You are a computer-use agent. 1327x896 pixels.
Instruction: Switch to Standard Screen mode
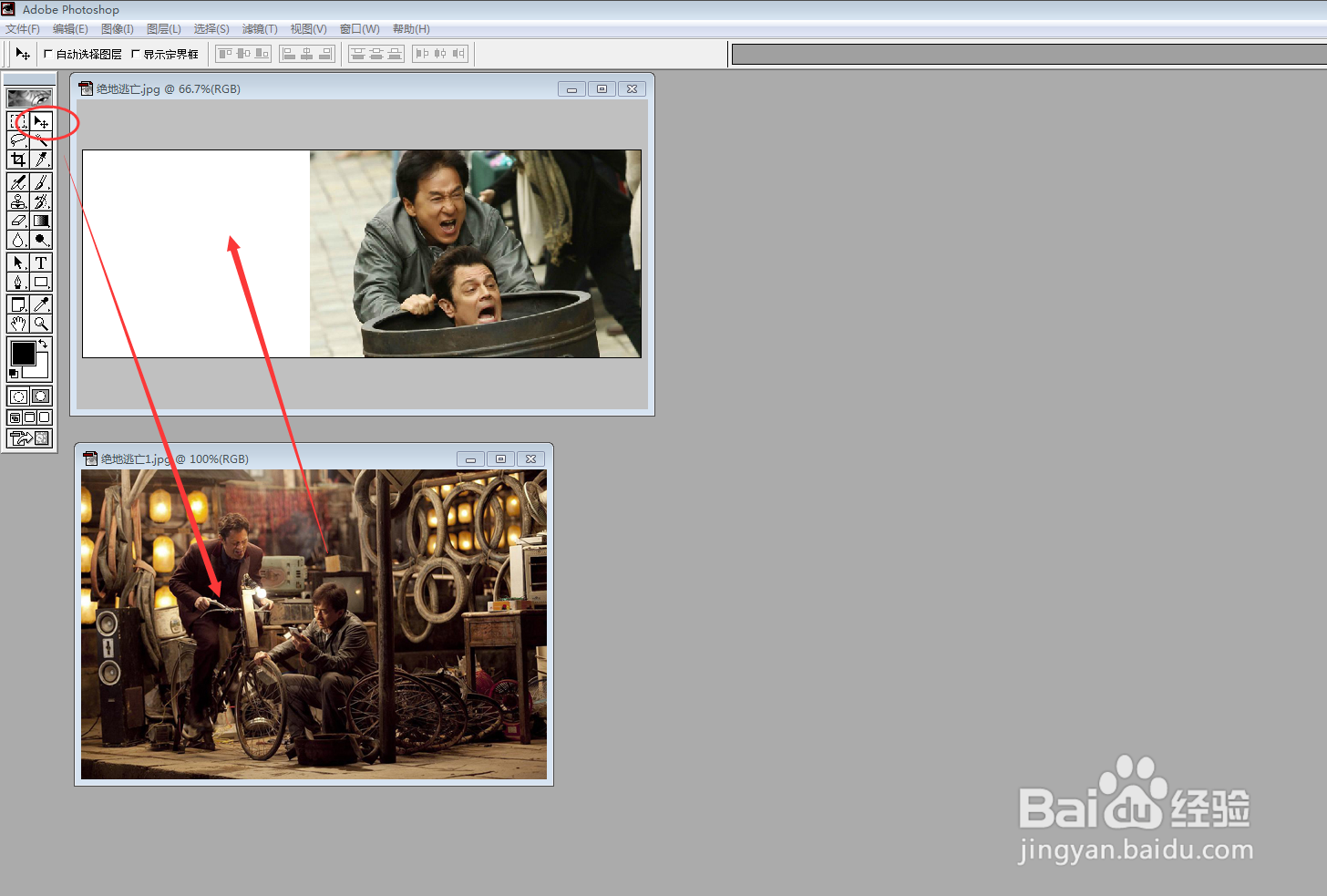(15, 417)
